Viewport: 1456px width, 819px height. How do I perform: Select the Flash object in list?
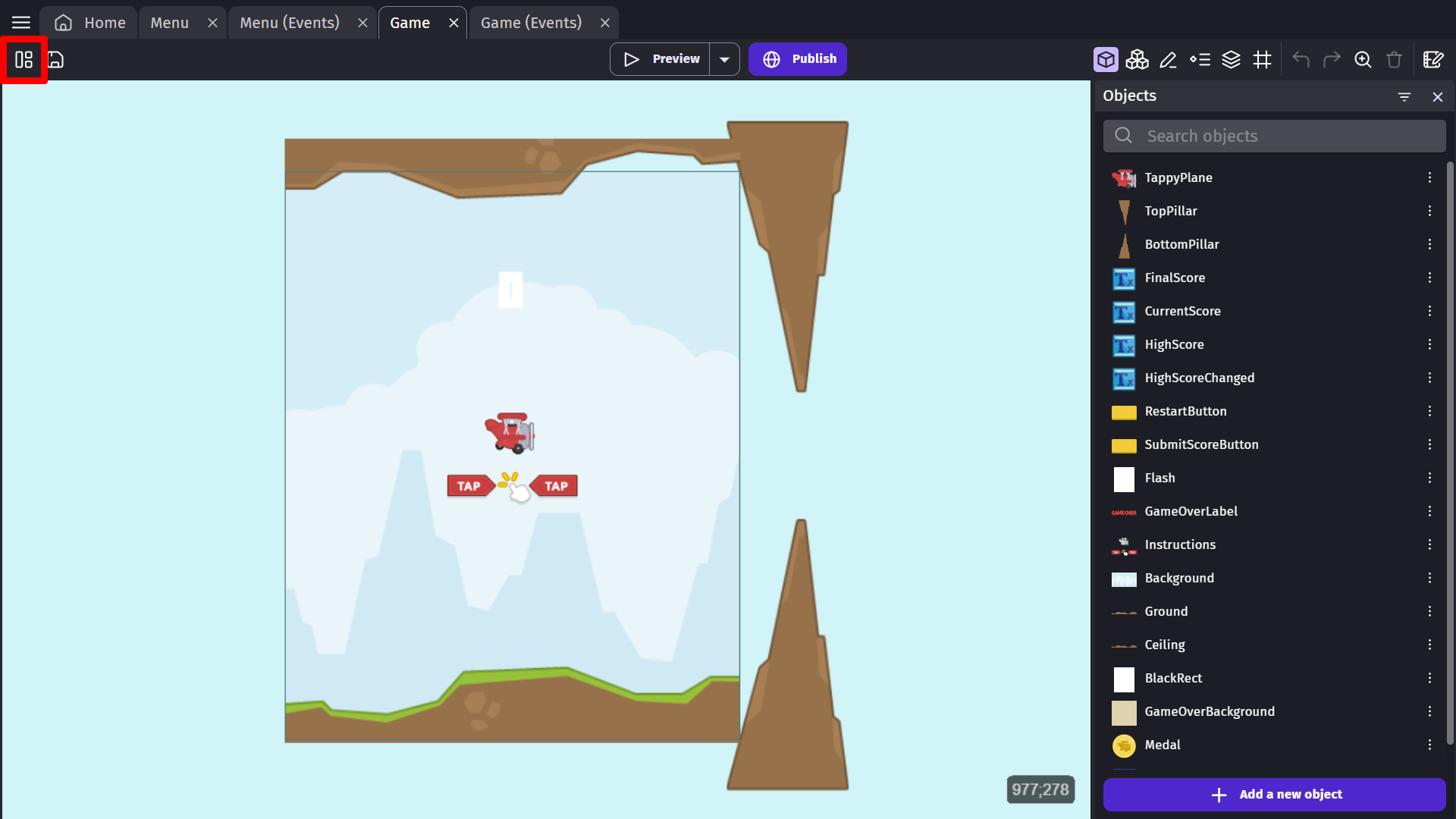pyautogui.click(x=1159, y=478)
